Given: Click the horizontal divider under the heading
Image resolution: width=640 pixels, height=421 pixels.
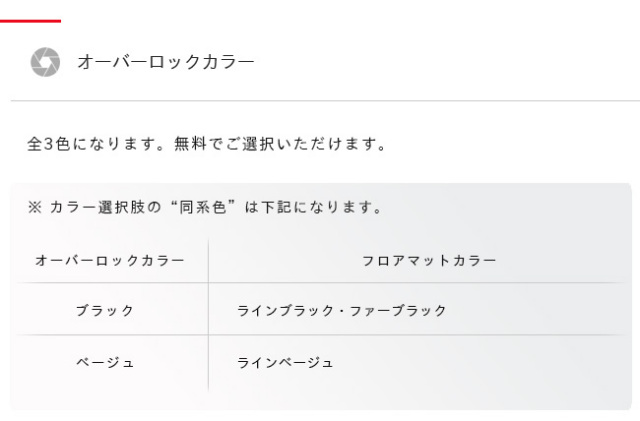Looking at the screenshot, I should 320,101.
